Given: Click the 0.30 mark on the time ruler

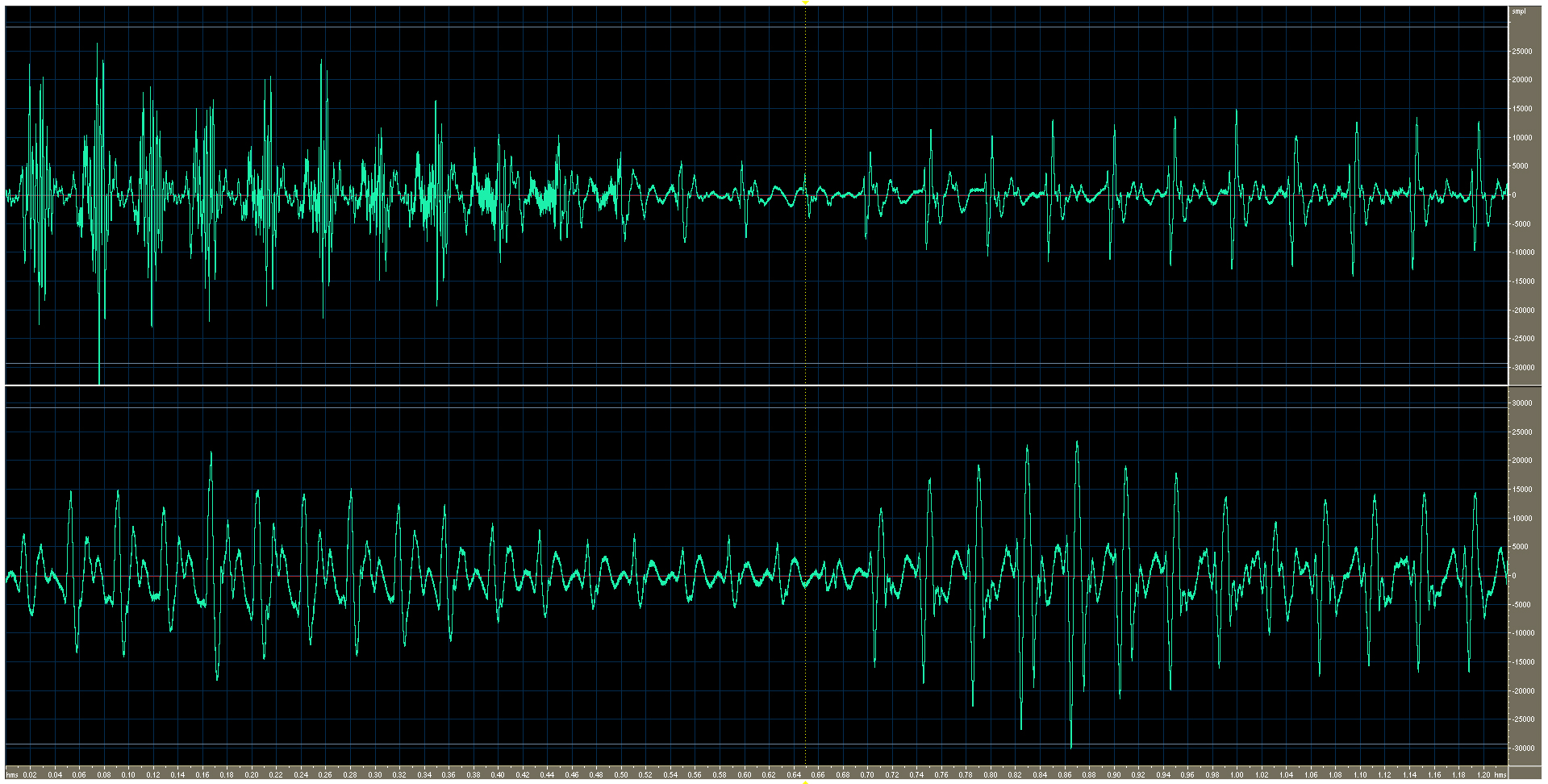Looking at the screenshot, I should click(375, 775).
